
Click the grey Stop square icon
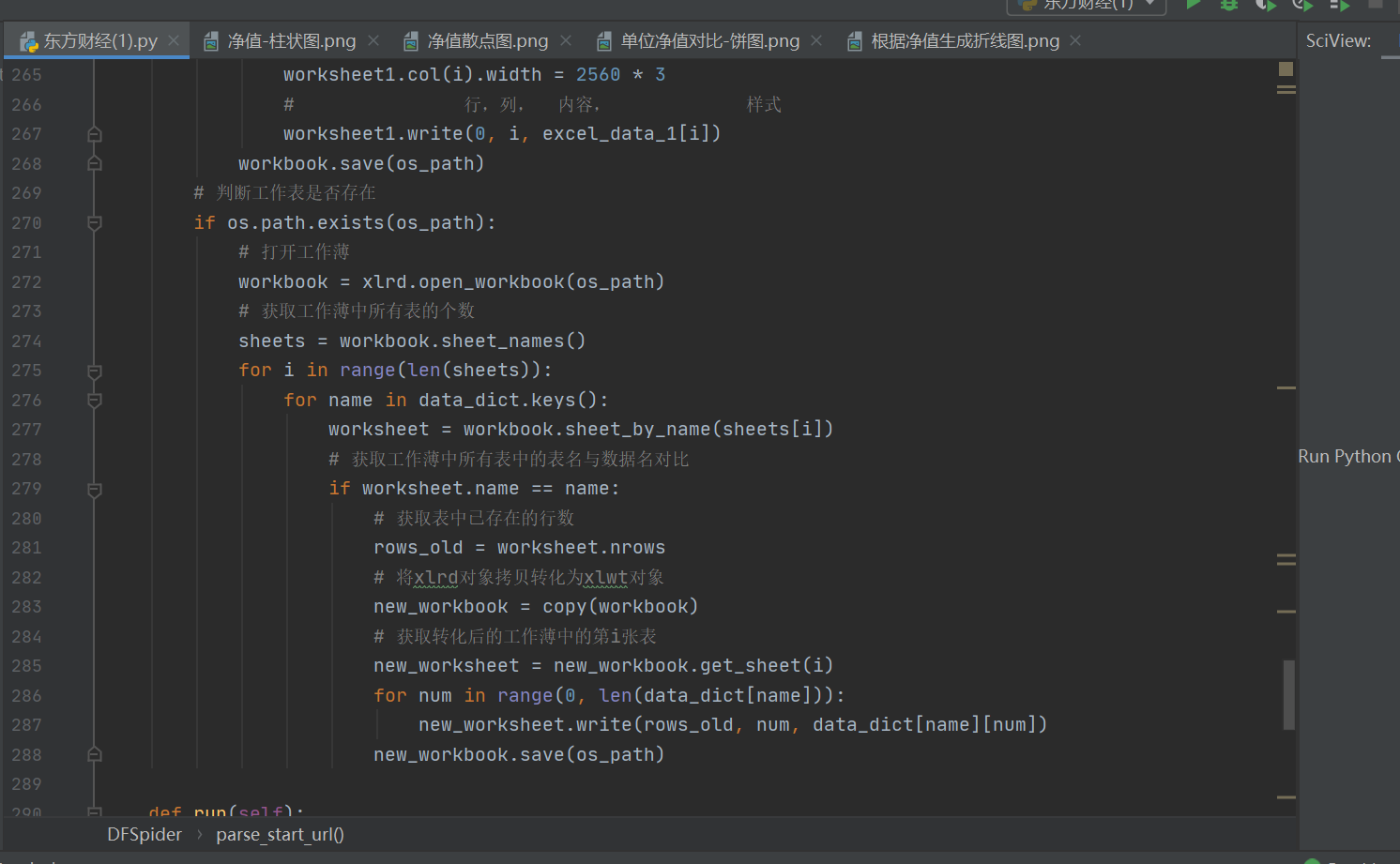click(x=1376, y=4)
